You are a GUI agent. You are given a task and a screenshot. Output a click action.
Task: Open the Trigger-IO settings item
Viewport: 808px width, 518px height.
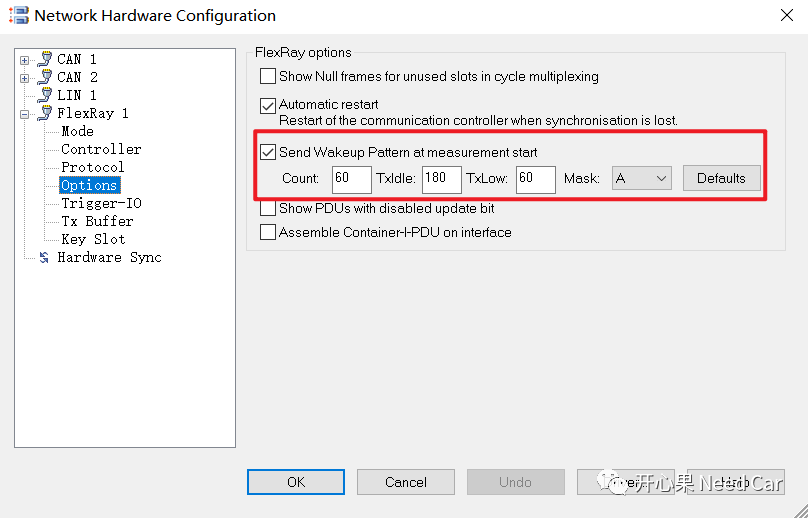tap(101, 203)
